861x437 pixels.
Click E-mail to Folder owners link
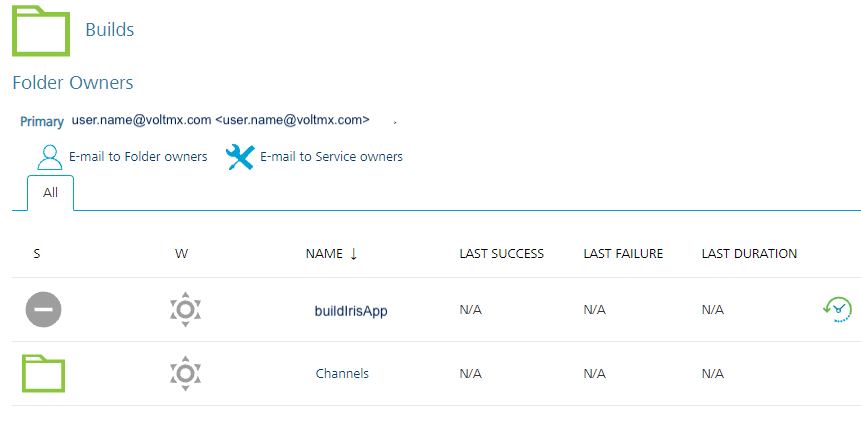pos(138,157)
